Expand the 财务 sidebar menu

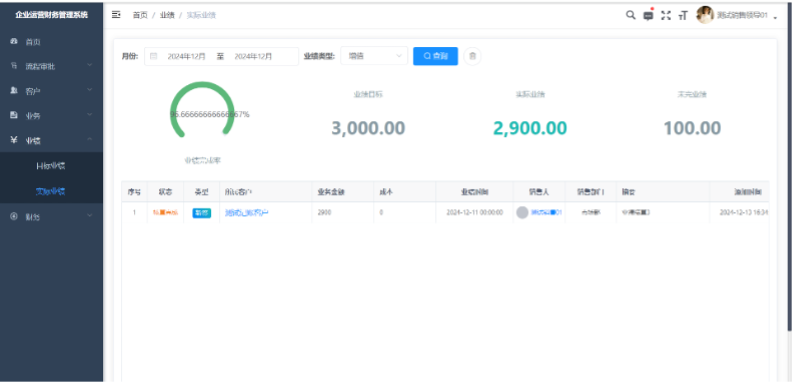pos(52,216)
